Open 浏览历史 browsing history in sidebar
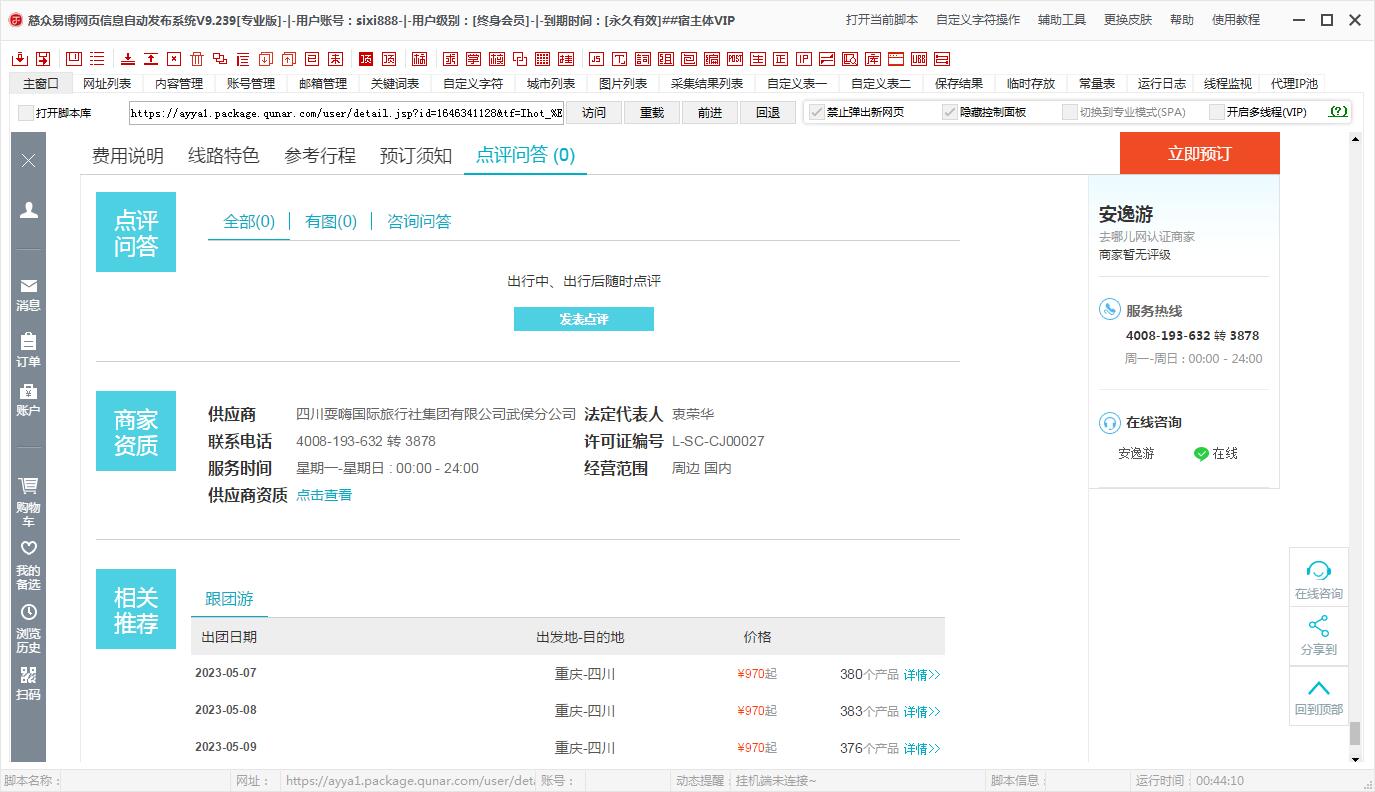The height and width of the screenshot is (792, 1375). pyautogui.click(x=28, y=628)
